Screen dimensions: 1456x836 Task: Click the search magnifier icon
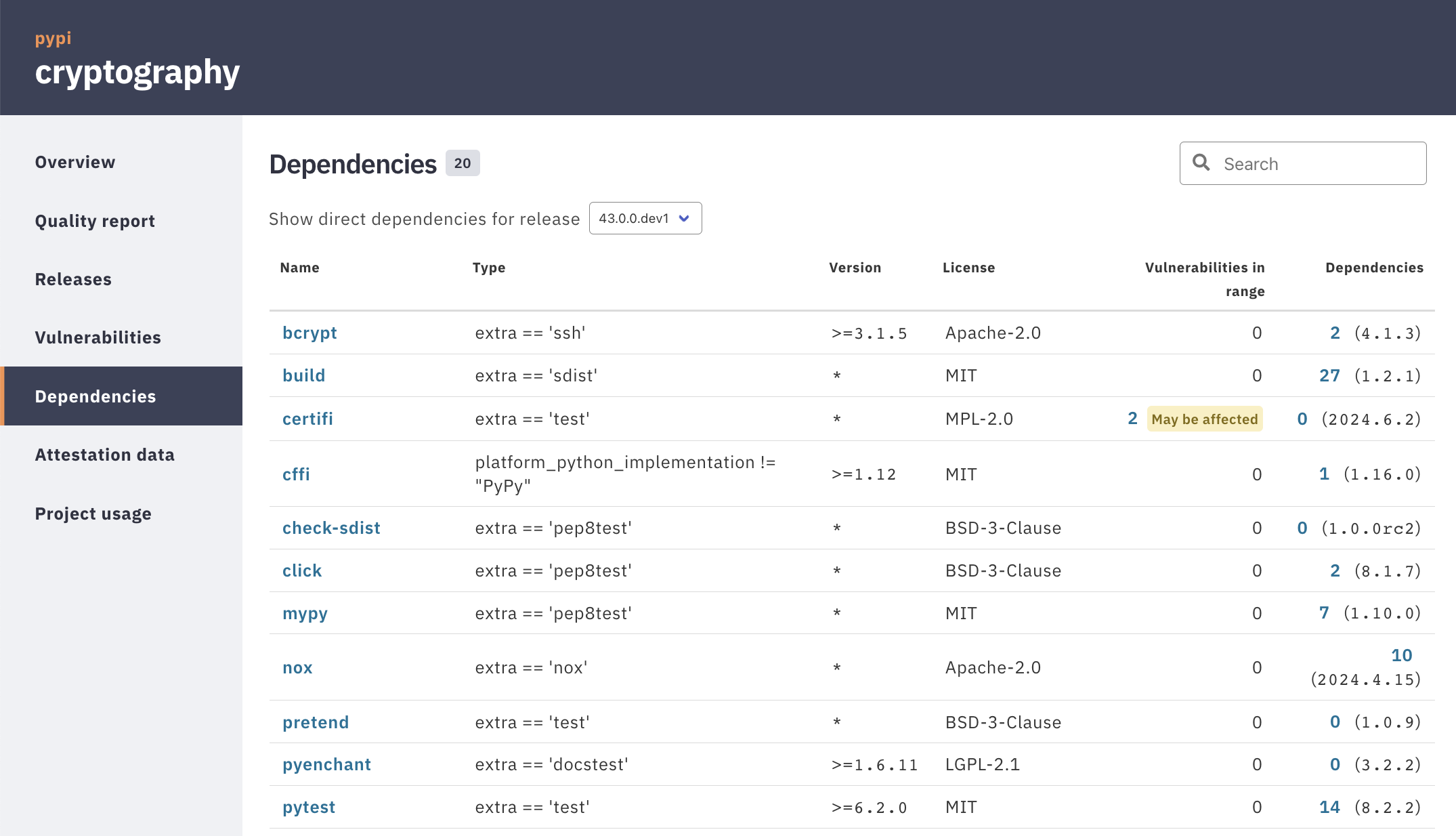tap(1201, 163)
